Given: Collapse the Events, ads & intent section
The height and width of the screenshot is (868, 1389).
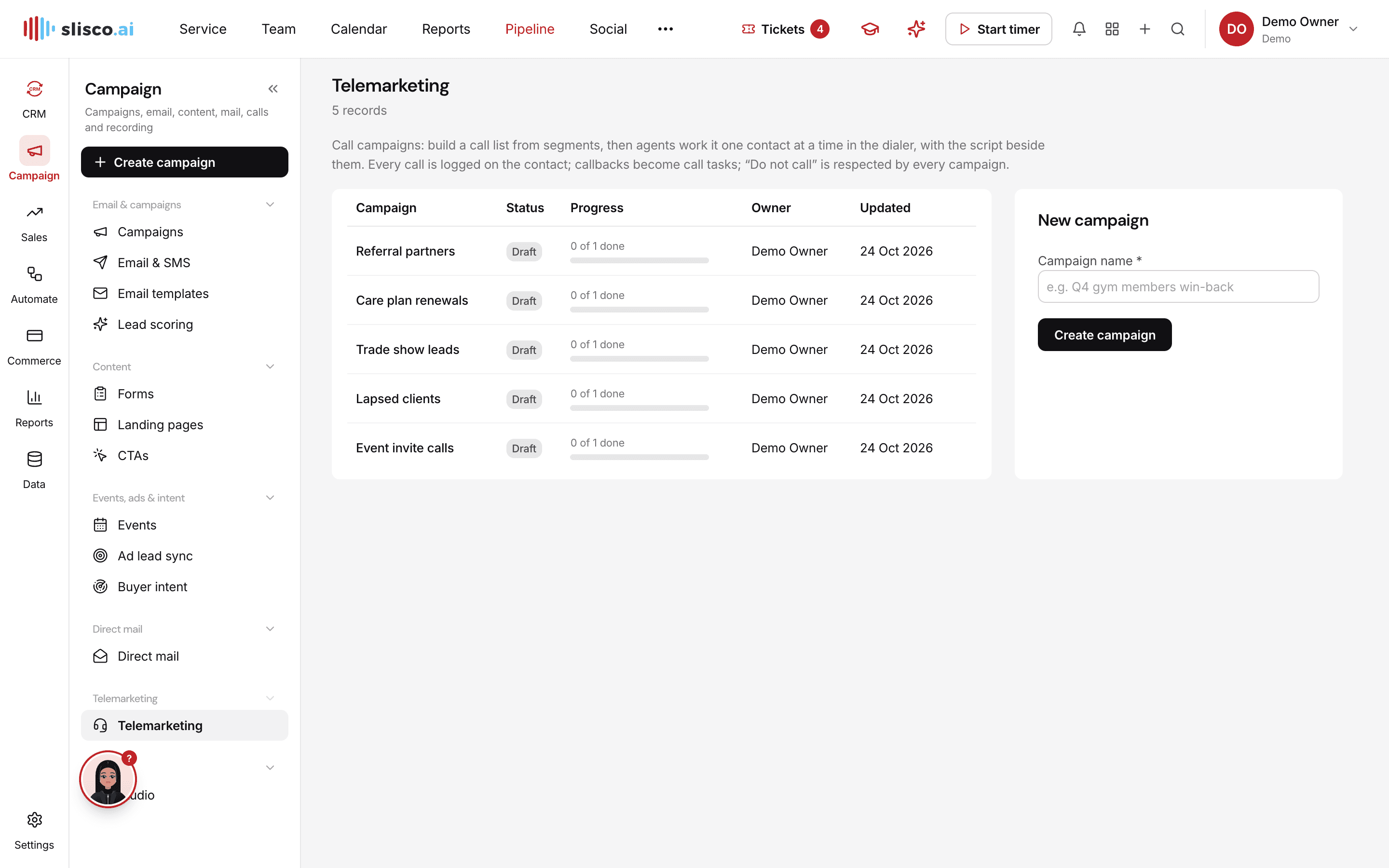Looking at the screenshot, I should point(270,498).
